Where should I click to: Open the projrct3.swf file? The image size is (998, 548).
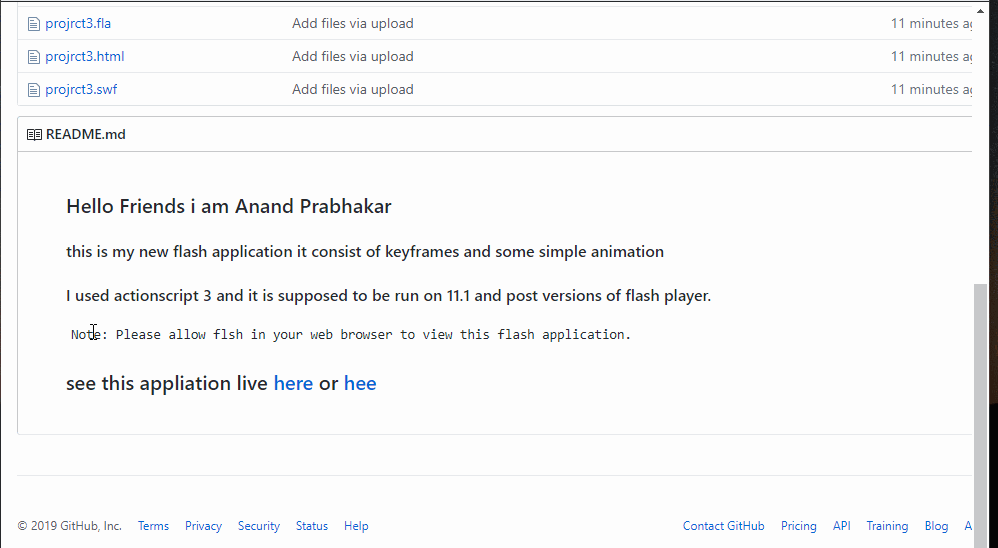pos(81,89)
